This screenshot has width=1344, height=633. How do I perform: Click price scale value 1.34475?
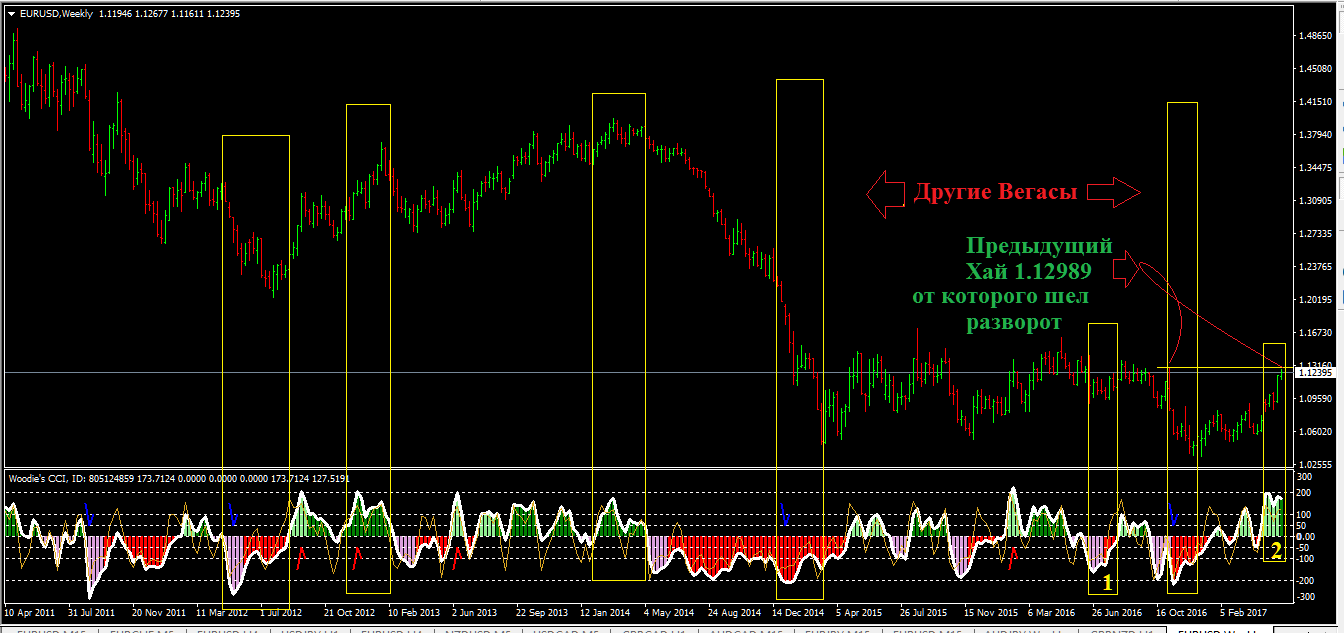tap(1314, 167)
